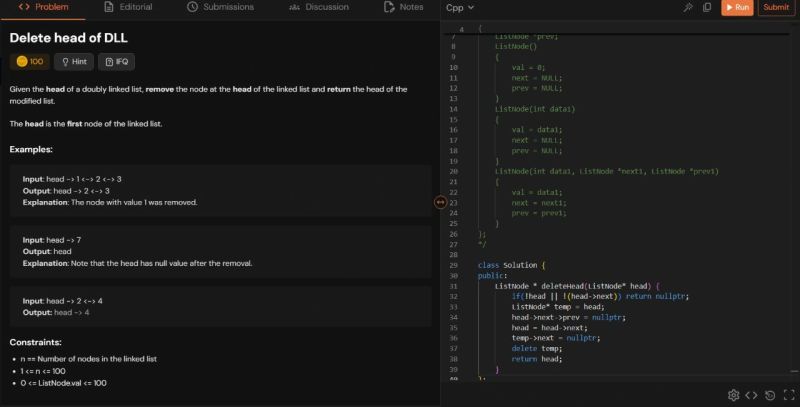Image resolution: width=800 pixels, height=407 pixels.
Task: Click 'Input: head -> 1 <-> 2 <-> 3'
Action: point(72,179)
